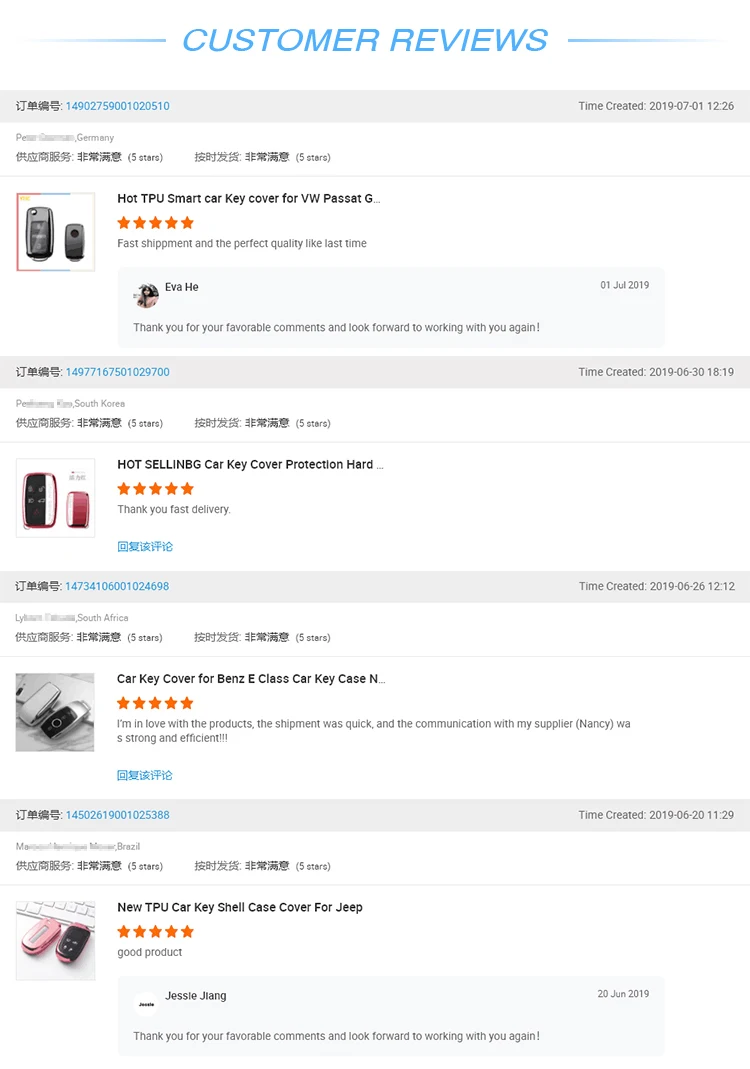Viewport: 750px width, 1069px height.
Task: Click the Customer Reviews heading
Action: click(365, 40)
